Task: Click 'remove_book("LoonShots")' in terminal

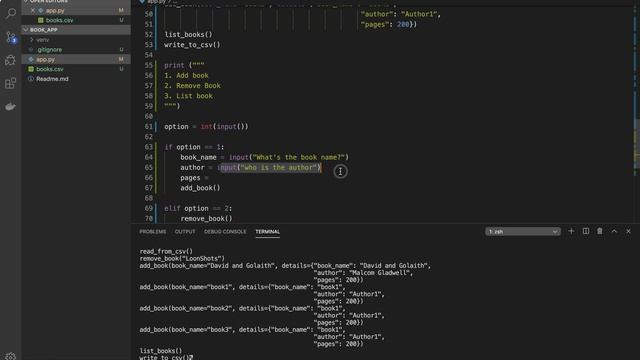Action: pos(182,258)
